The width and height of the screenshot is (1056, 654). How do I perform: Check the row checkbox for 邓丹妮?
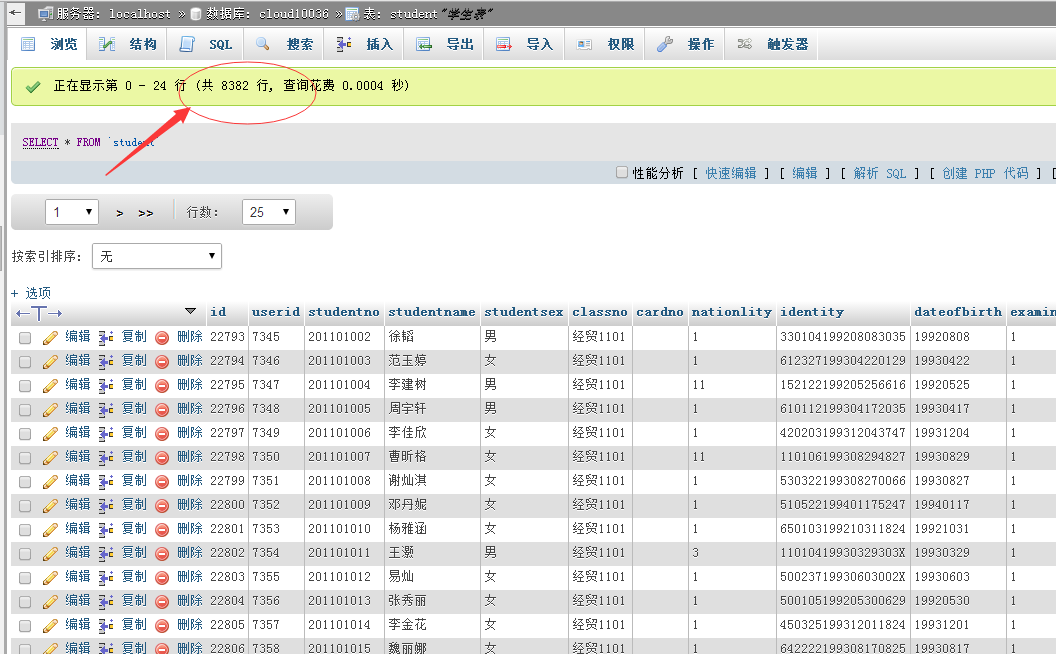click(x=25, y=506)
